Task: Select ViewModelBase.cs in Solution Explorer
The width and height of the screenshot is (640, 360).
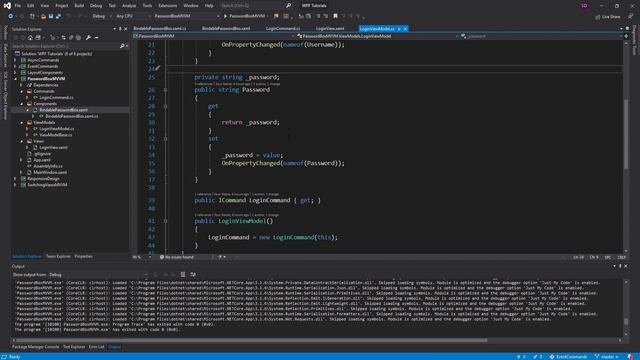Action: coord(56,135)
